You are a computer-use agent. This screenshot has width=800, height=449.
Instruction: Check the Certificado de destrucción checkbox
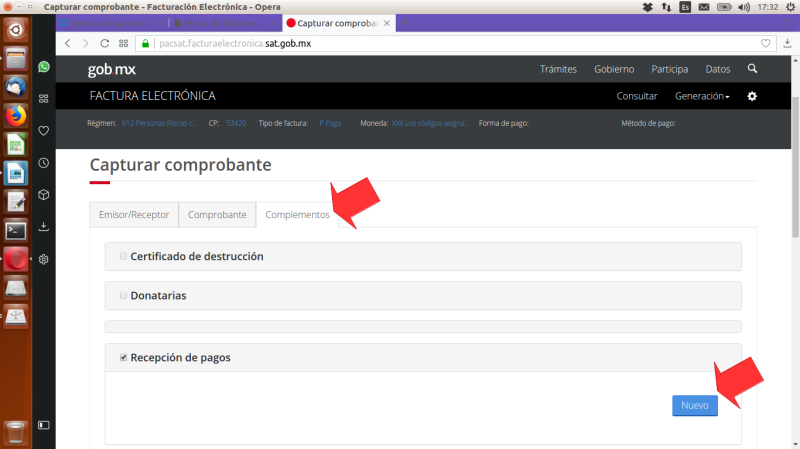(123, 256)
